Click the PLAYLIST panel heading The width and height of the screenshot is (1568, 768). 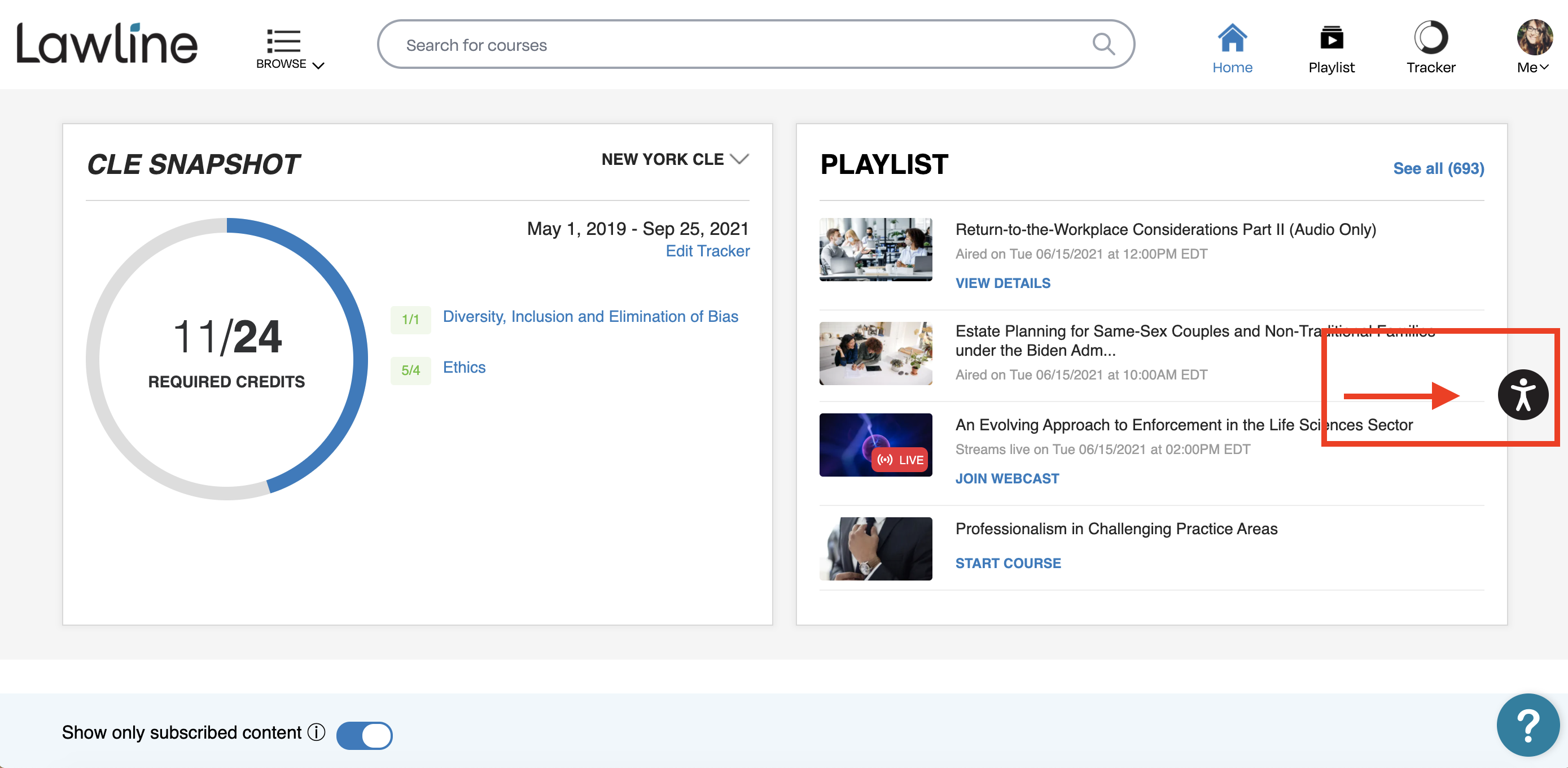[x=884, y=164]
